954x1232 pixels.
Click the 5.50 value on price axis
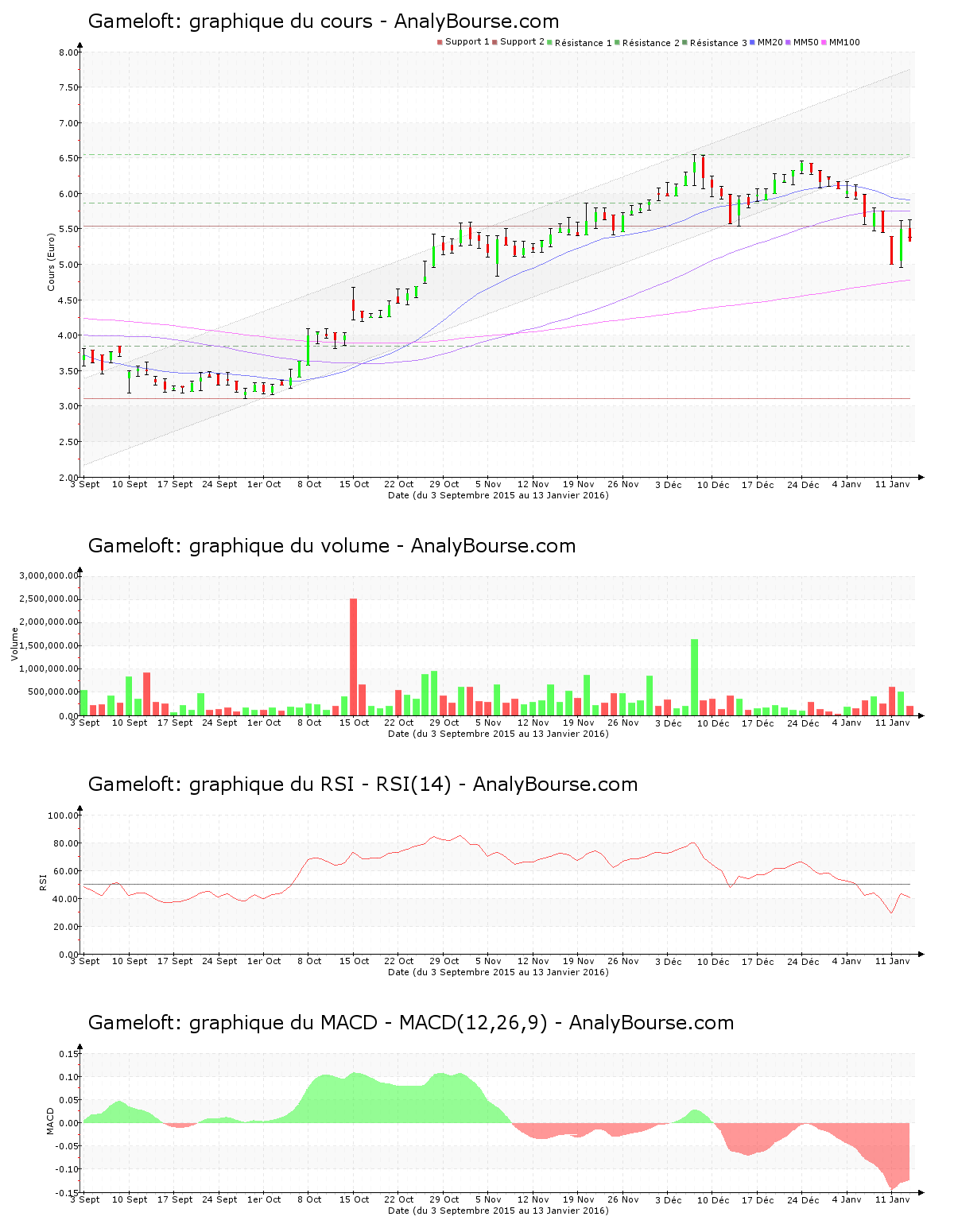pyautogui.click(x=69, y=229)
